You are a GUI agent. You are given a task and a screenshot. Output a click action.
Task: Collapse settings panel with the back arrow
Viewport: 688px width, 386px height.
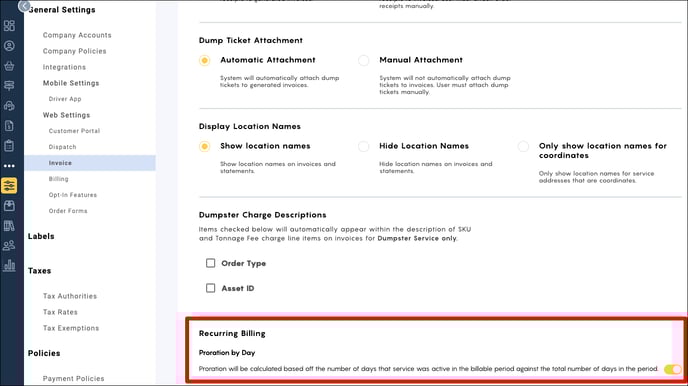coord(24,6)
